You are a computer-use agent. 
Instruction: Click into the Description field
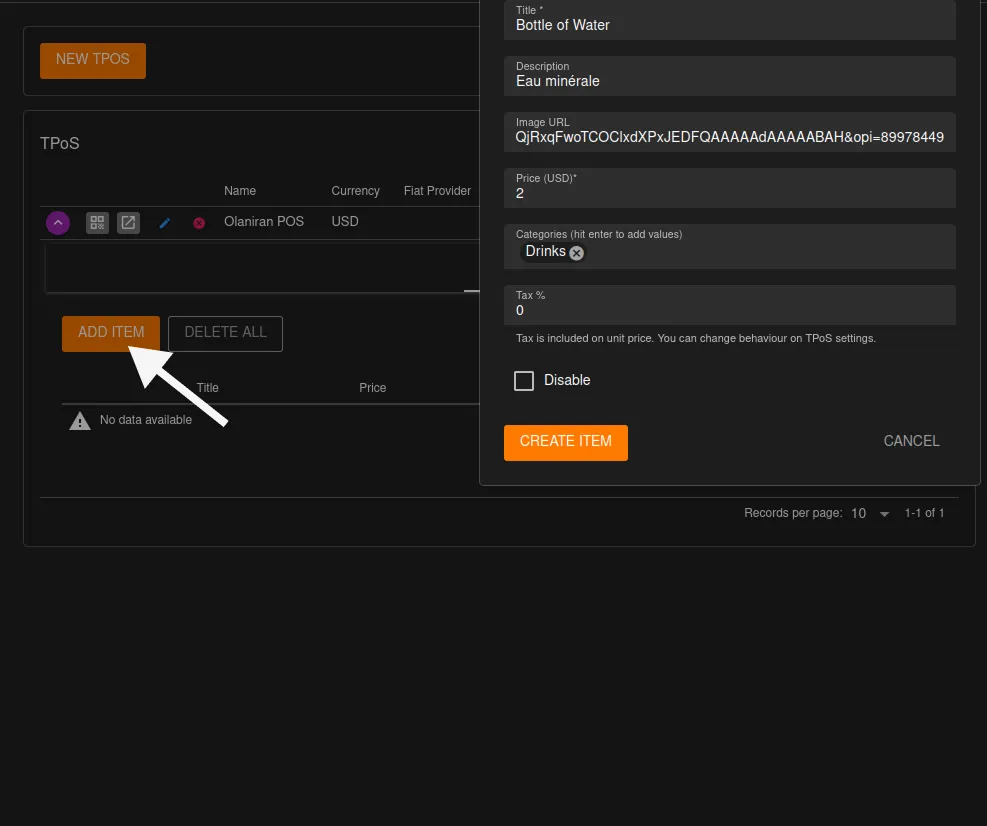[729, 81]
